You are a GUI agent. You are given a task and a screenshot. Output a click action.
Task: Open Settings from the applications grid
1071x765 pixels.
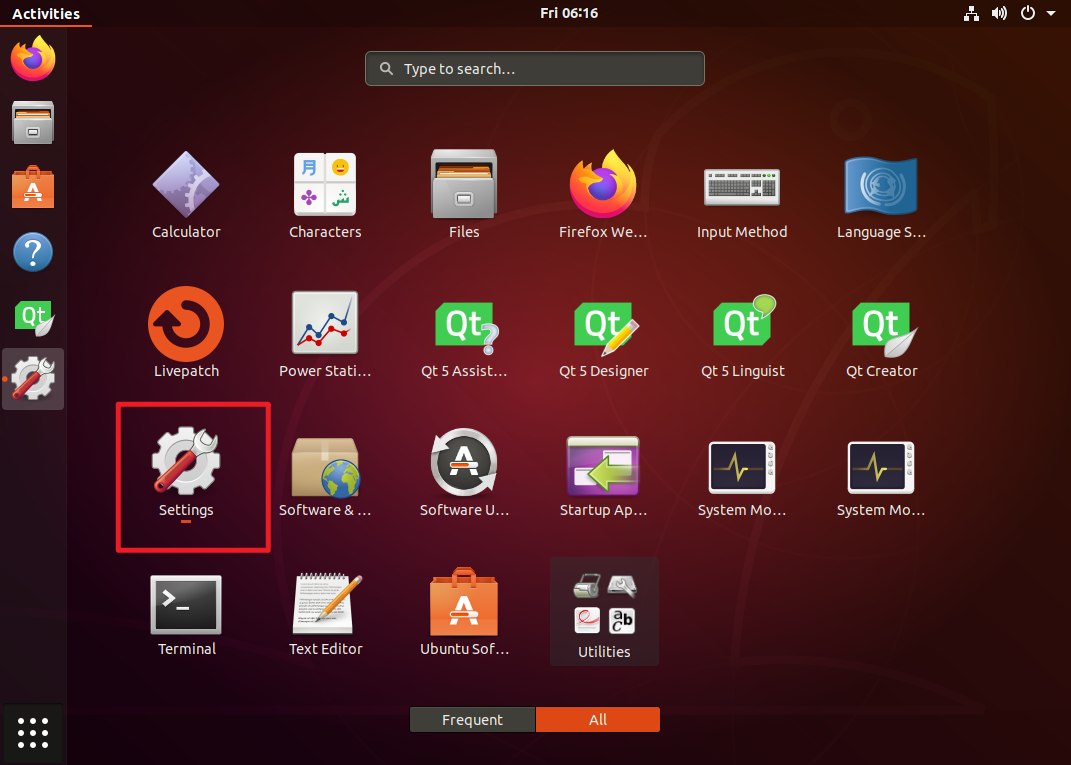pos(186,473)
